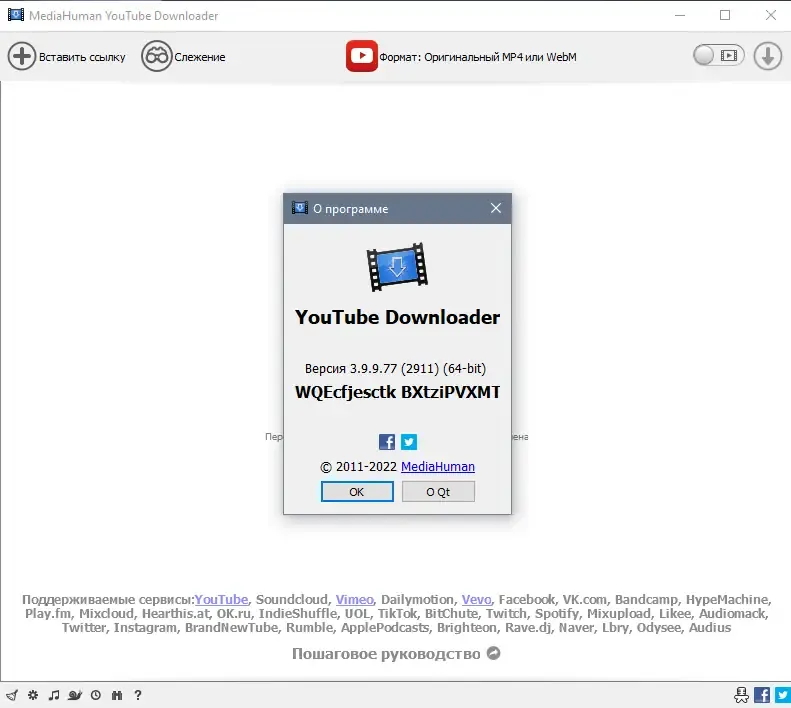Open Facebook icon in bottom status bar
791x708 pixels.
point(762,695)
